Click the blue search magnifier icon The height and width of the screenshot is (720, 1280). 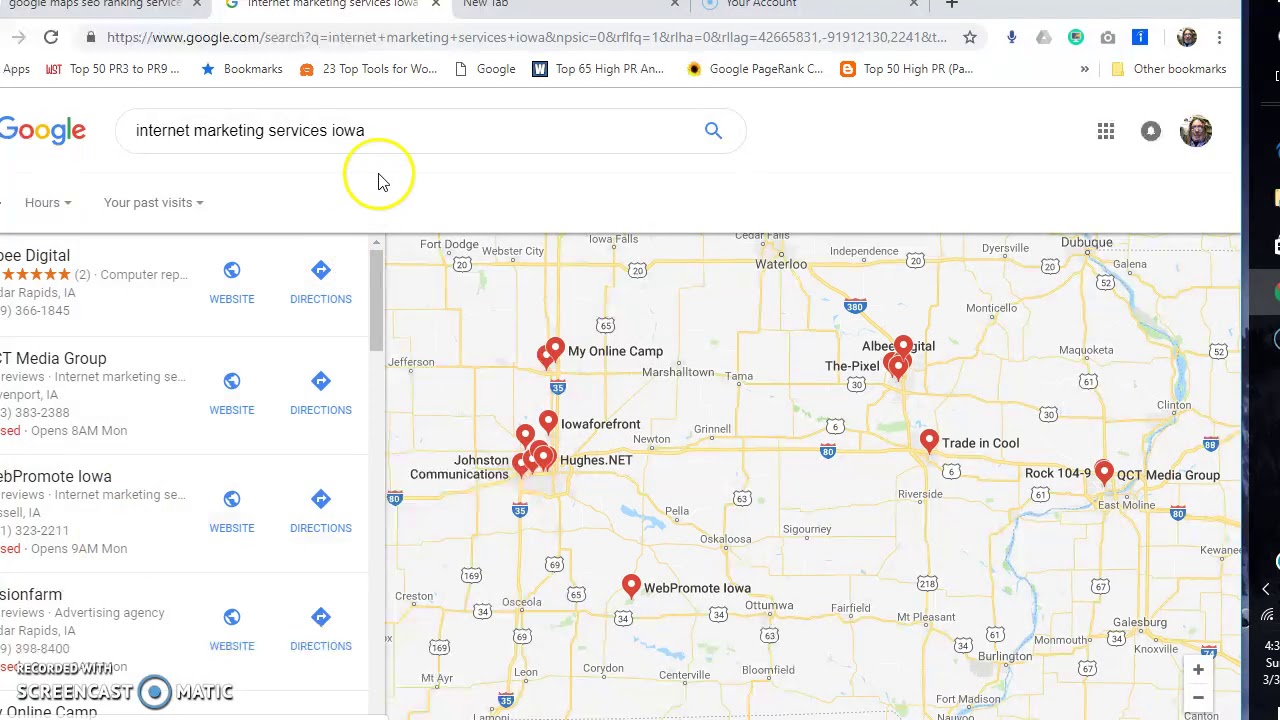pos(713,130)
